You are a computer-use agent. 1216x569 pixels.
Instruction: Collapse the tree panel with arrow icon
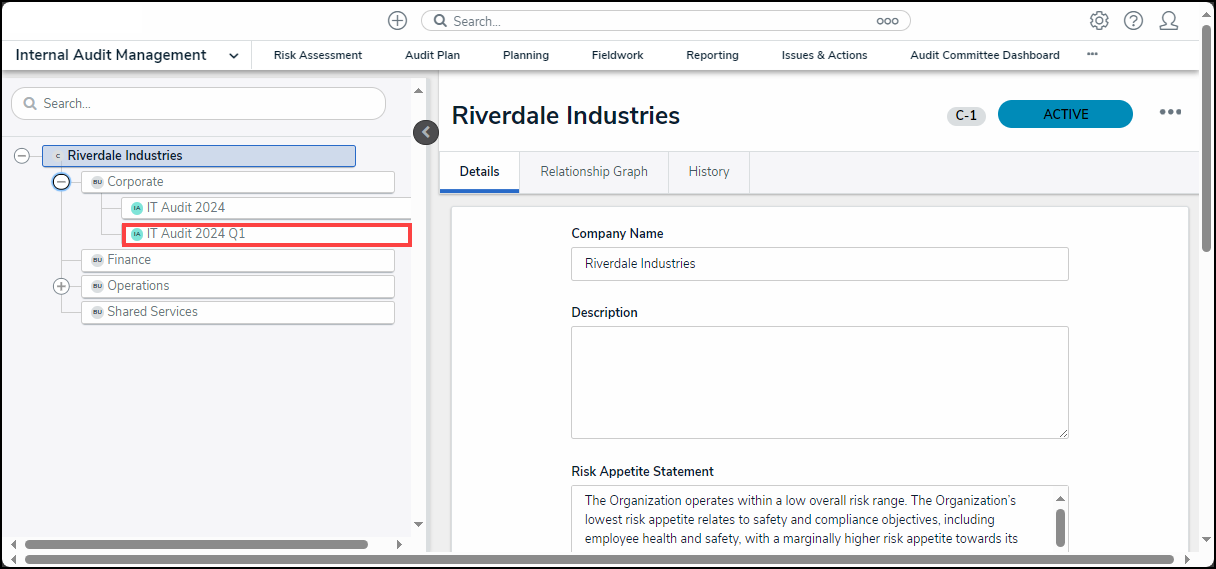tap(426, 132)
